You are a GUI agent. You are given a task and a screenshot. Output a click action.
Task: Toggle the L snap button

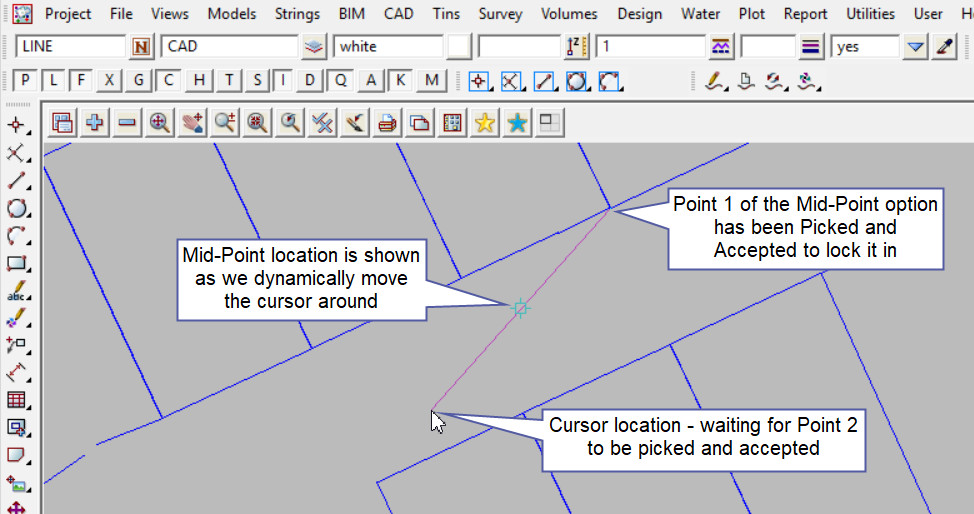54,81
